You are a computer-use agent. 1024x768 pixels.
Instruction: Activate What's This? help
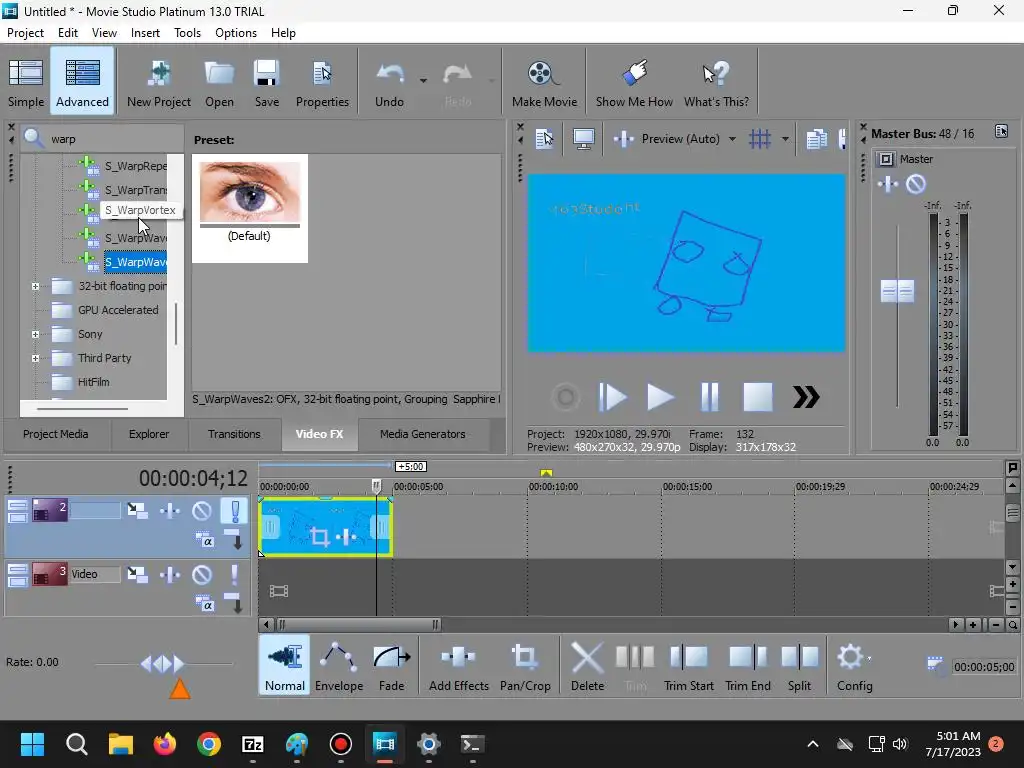716,83
